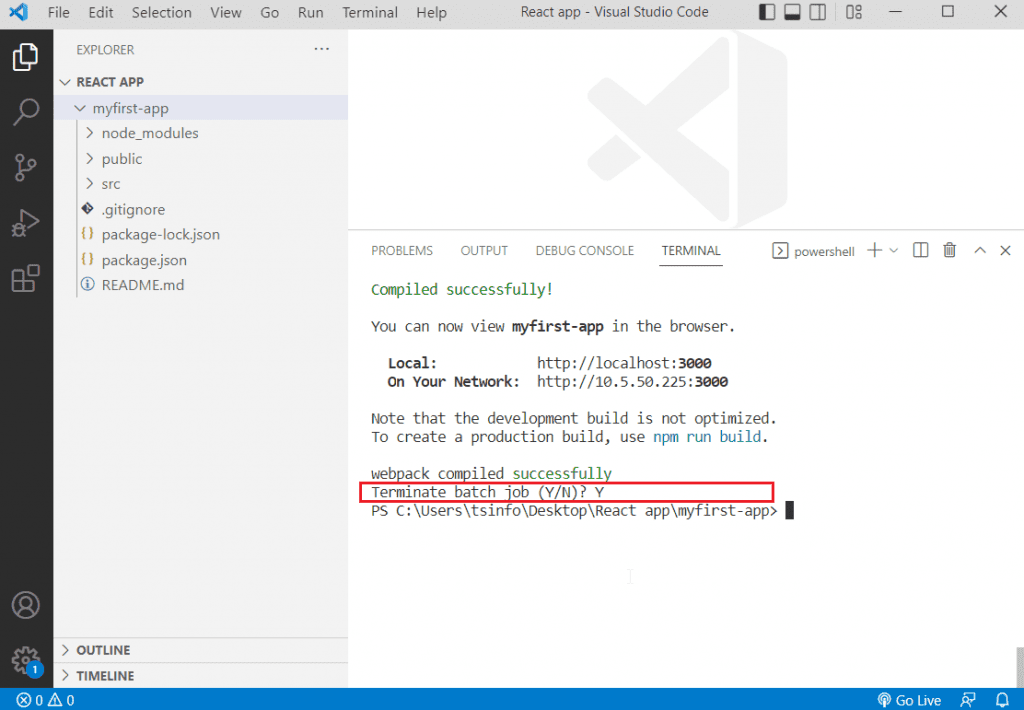1024x710 pixels.
Task: Switch to the Output tab
Action: pyautogui.click(x=484, y=251)
